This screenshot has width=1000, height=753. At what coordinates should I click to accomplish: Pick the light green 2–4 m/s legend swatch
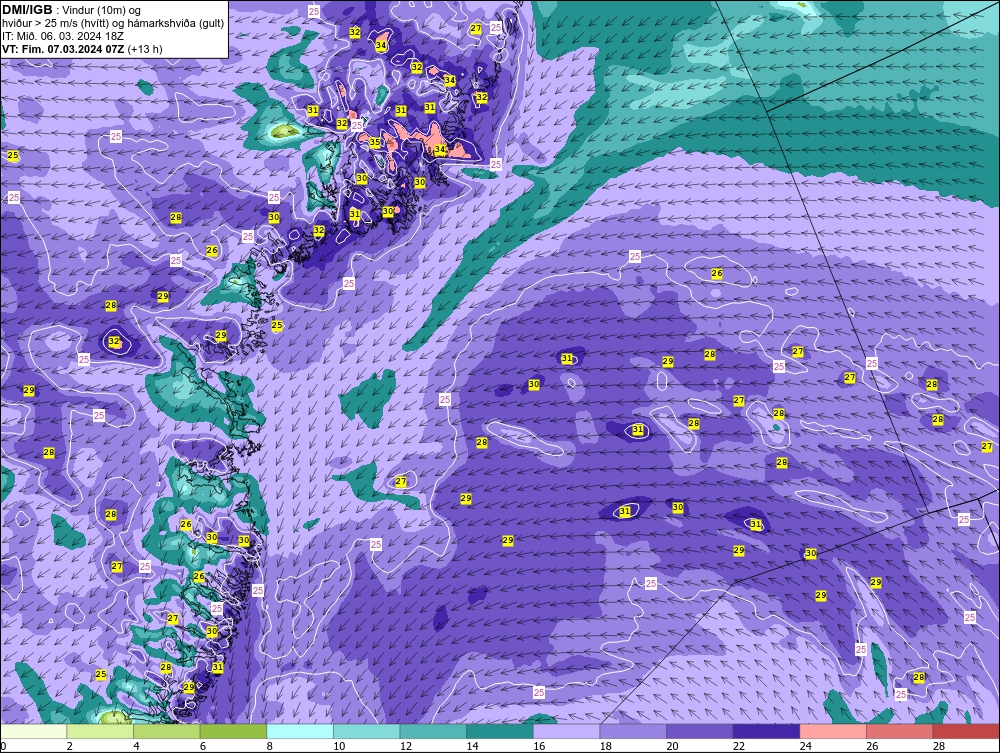(x=100, y=731)
